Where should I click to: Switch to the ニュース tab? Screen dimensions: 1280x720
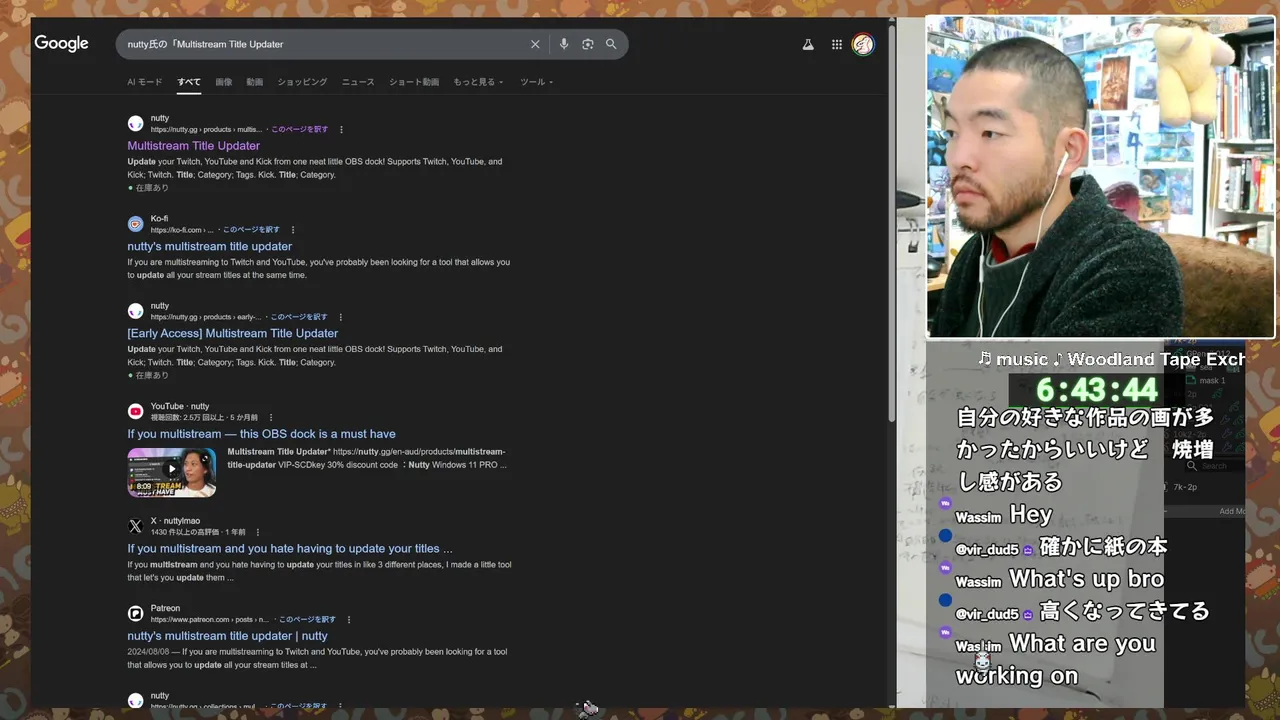pos(358,82)
